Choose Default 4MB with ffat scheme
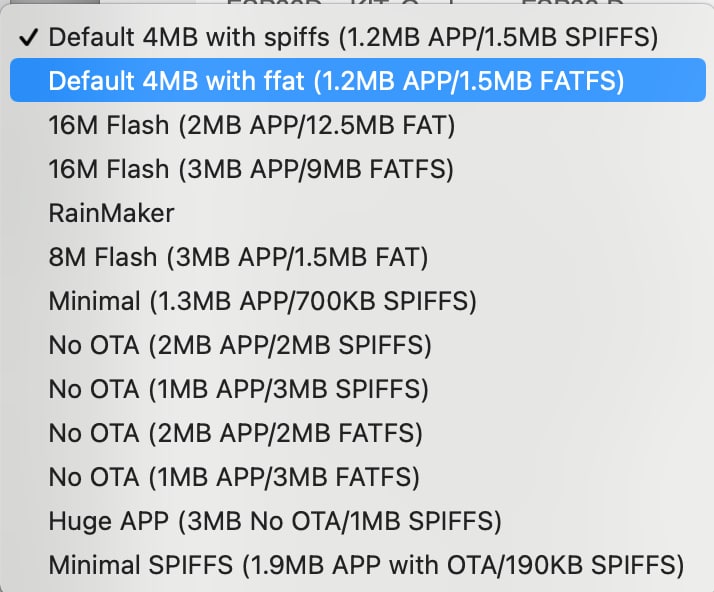 tap(336, 81)
